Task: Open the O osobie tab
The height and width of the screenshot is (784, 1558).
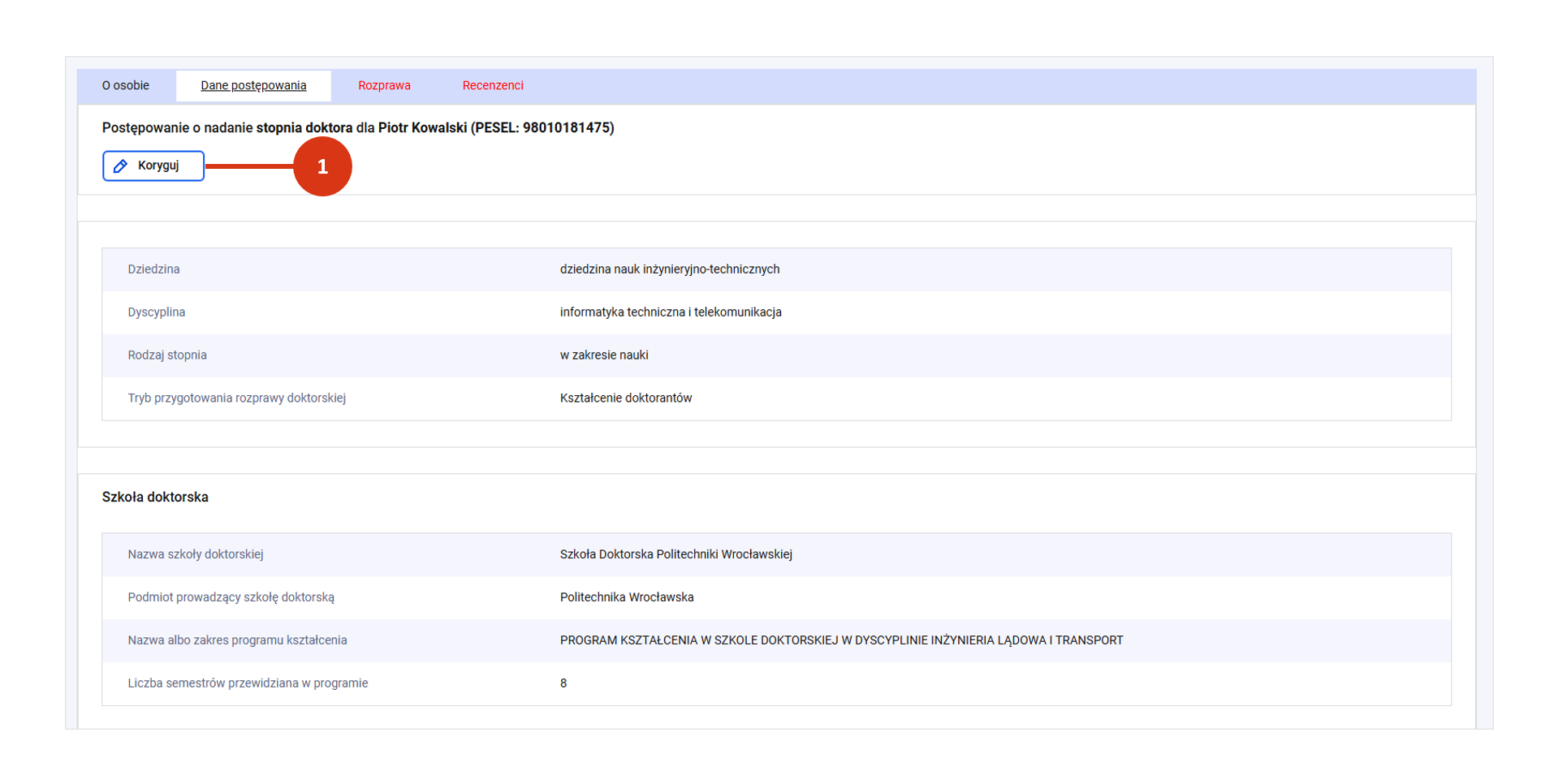Action: pos(126,86)
